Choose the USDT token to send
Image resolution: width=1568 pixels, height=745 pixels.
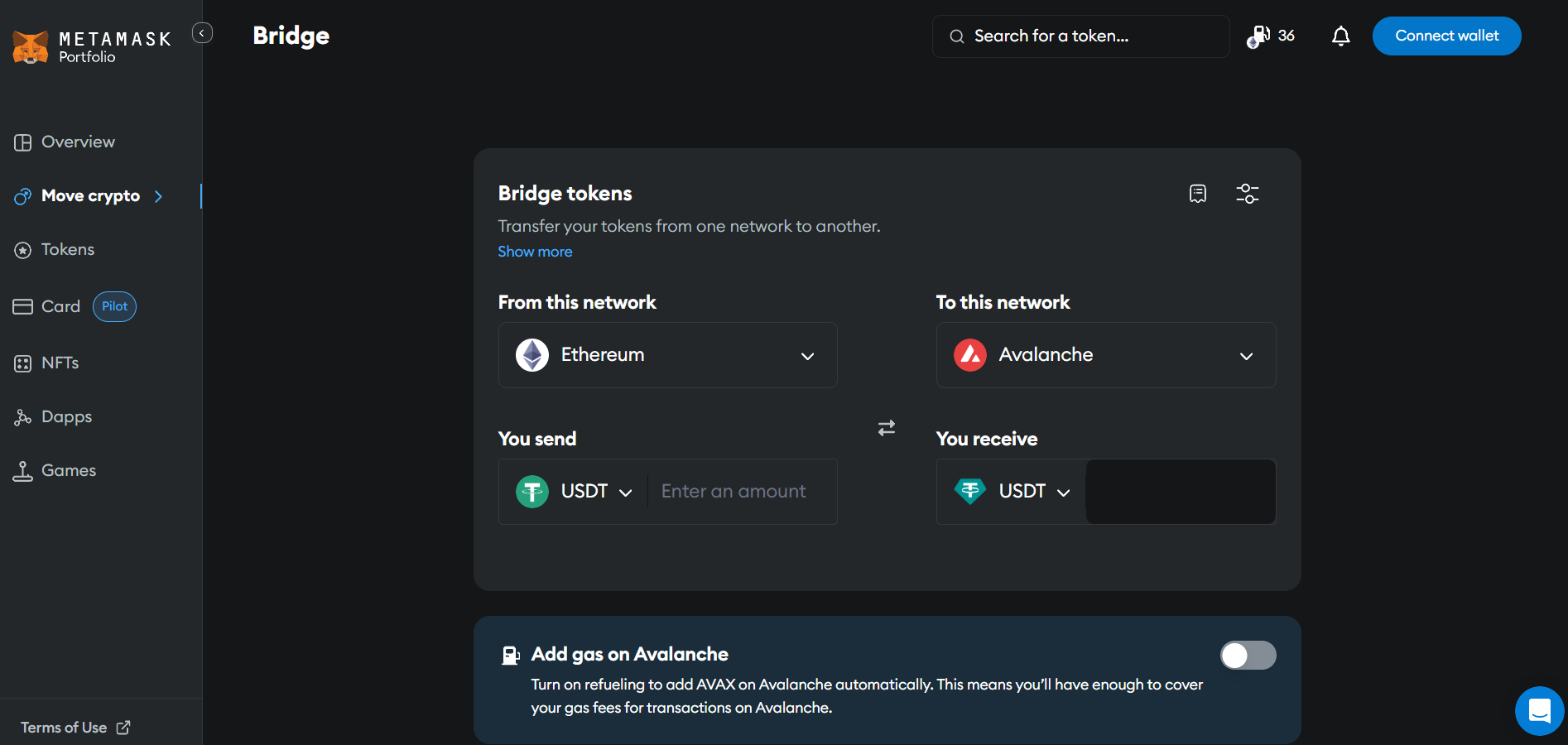point(574,492)
